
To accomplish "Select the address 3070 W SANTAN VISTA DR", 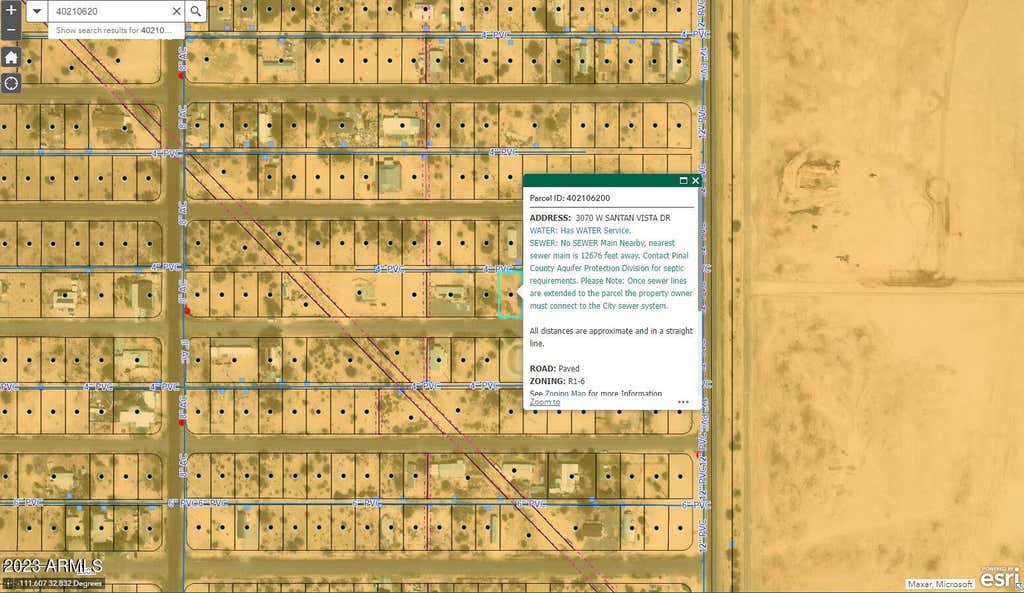I will point(622,218).
